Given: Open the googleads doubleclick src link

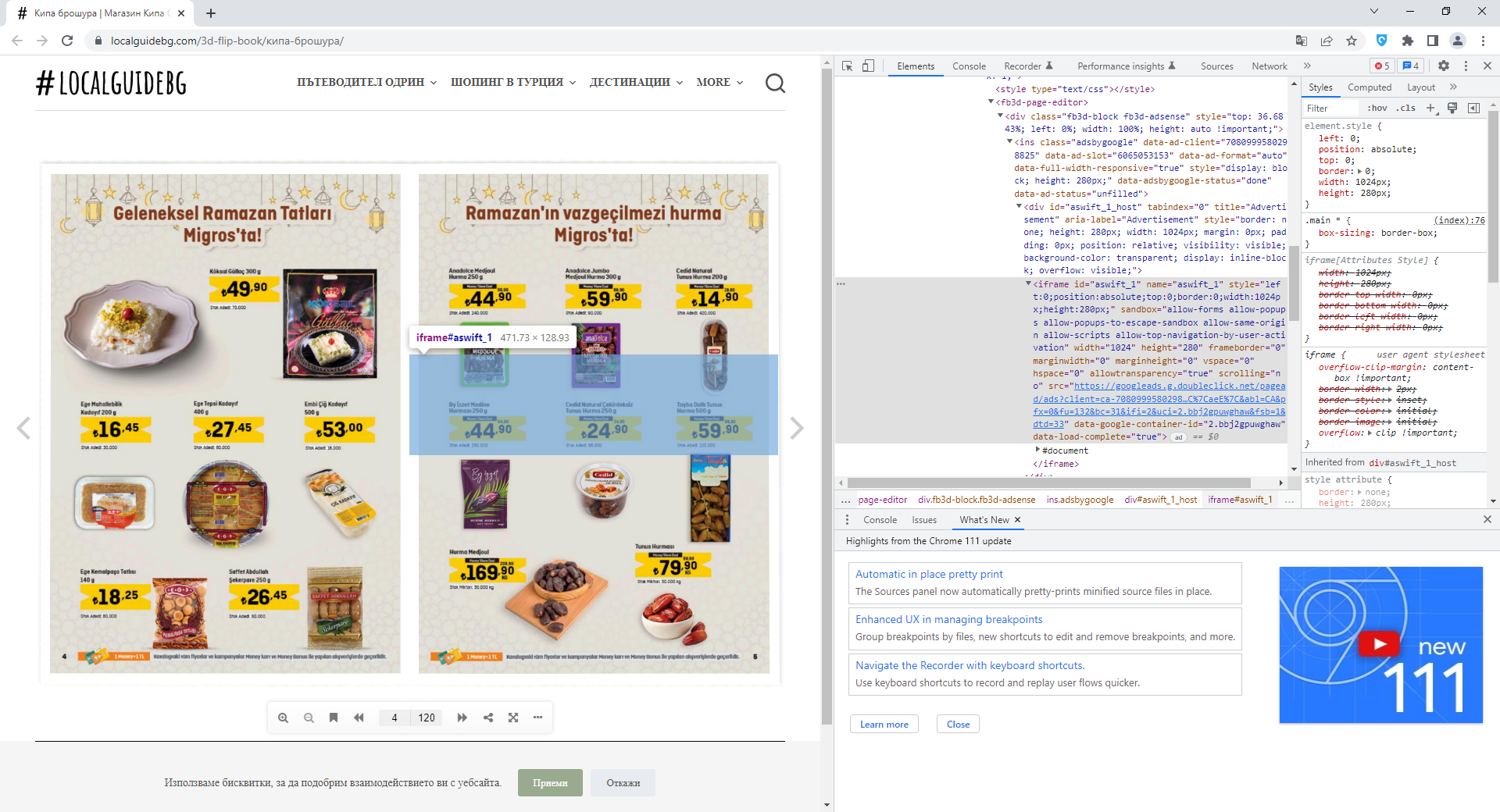Looking at the screenshot, I should click(x=1160, y=405).
